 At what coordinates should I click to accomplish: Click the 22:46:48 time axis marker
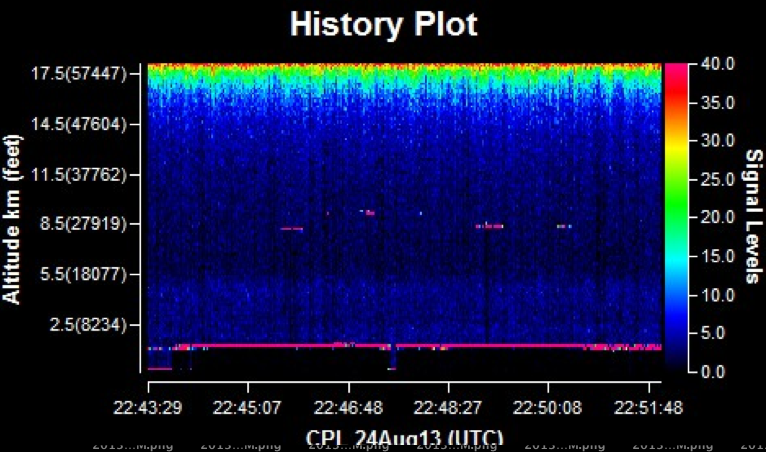coord(349,409)
